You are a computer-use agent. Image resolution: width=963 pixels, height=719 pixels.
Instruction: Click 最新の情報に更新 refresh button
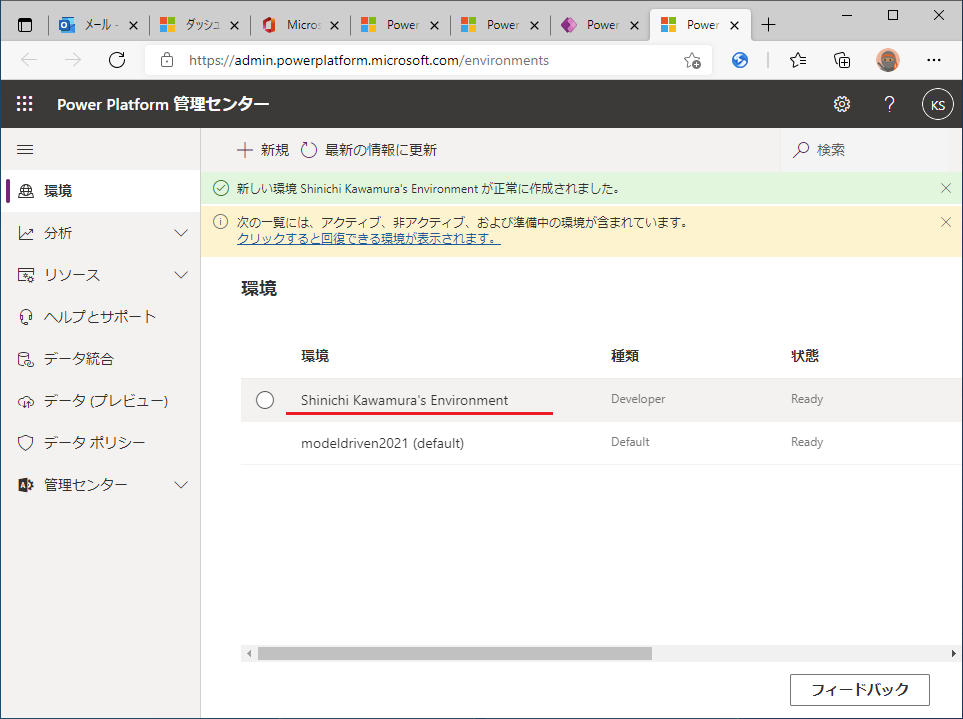(x=368, y=150)
